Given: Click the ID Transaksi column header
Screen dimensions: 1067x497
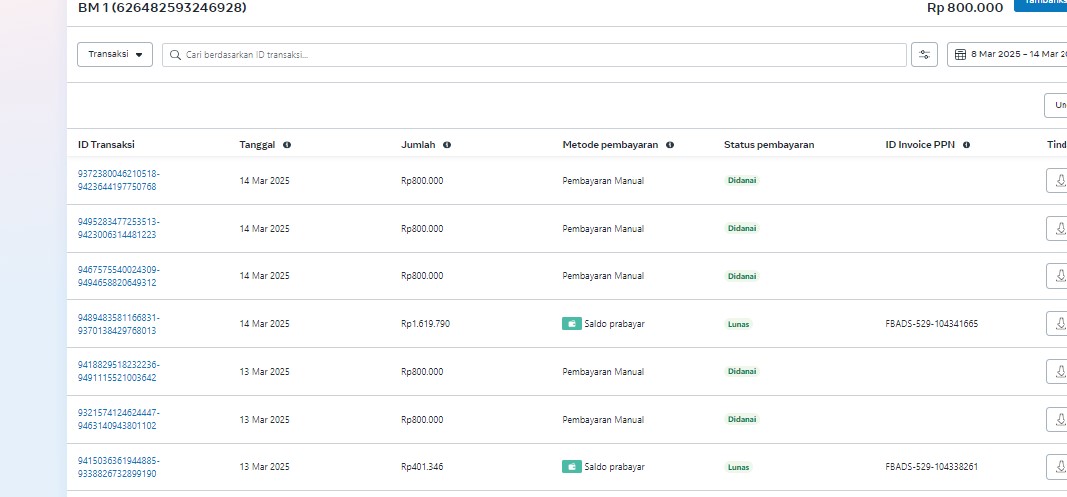Looking at the screenshot, I should click(106, 145).
